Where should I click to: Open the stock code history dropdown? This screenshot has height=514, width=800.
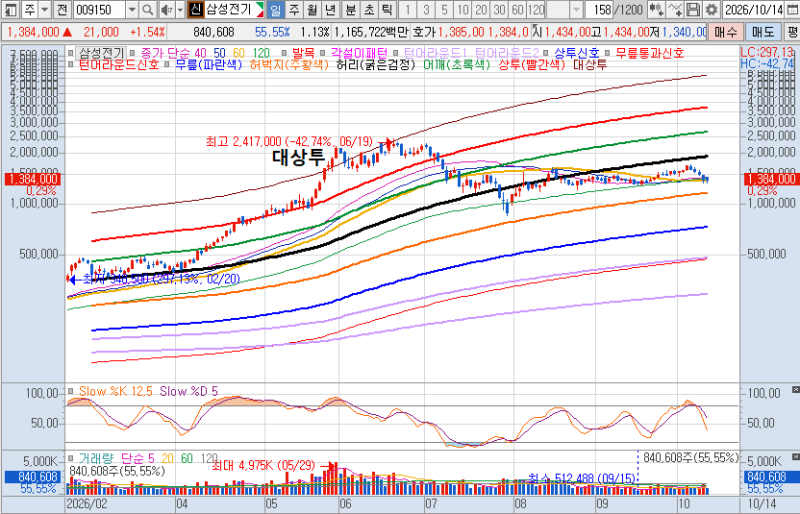pyautogui.click(x=132, y=9)
